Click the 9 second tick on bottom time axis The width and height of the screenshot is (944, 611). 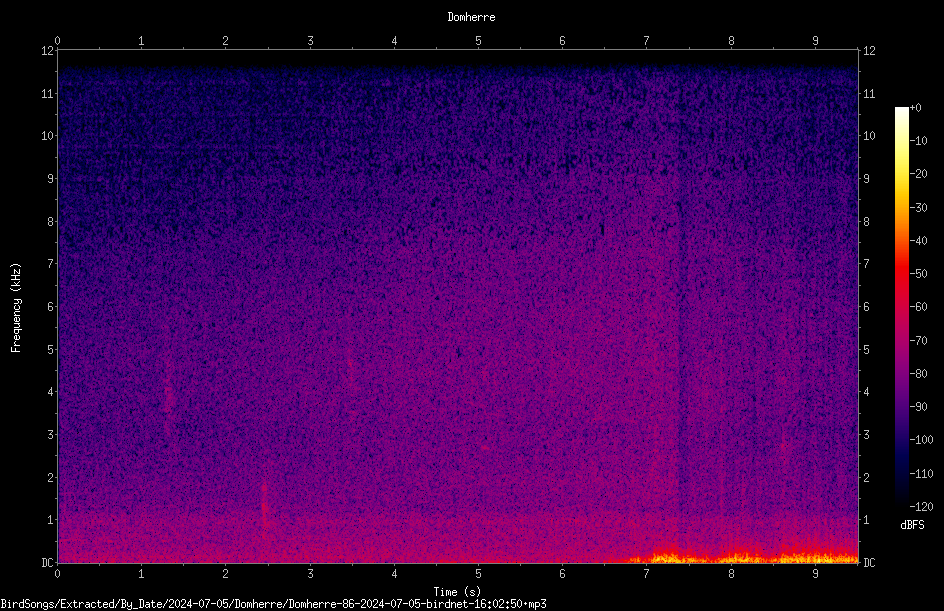(x=815, y=574)
